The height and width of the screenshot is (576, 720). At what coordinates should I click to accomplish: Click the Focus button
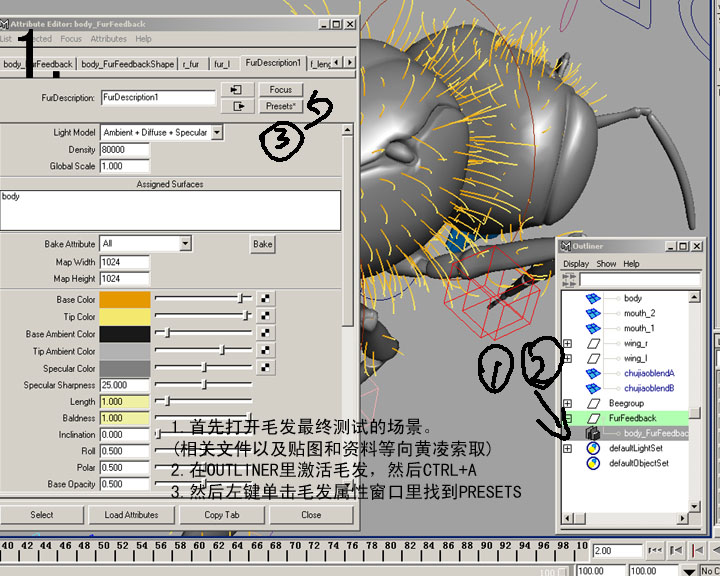coord(281,90)
